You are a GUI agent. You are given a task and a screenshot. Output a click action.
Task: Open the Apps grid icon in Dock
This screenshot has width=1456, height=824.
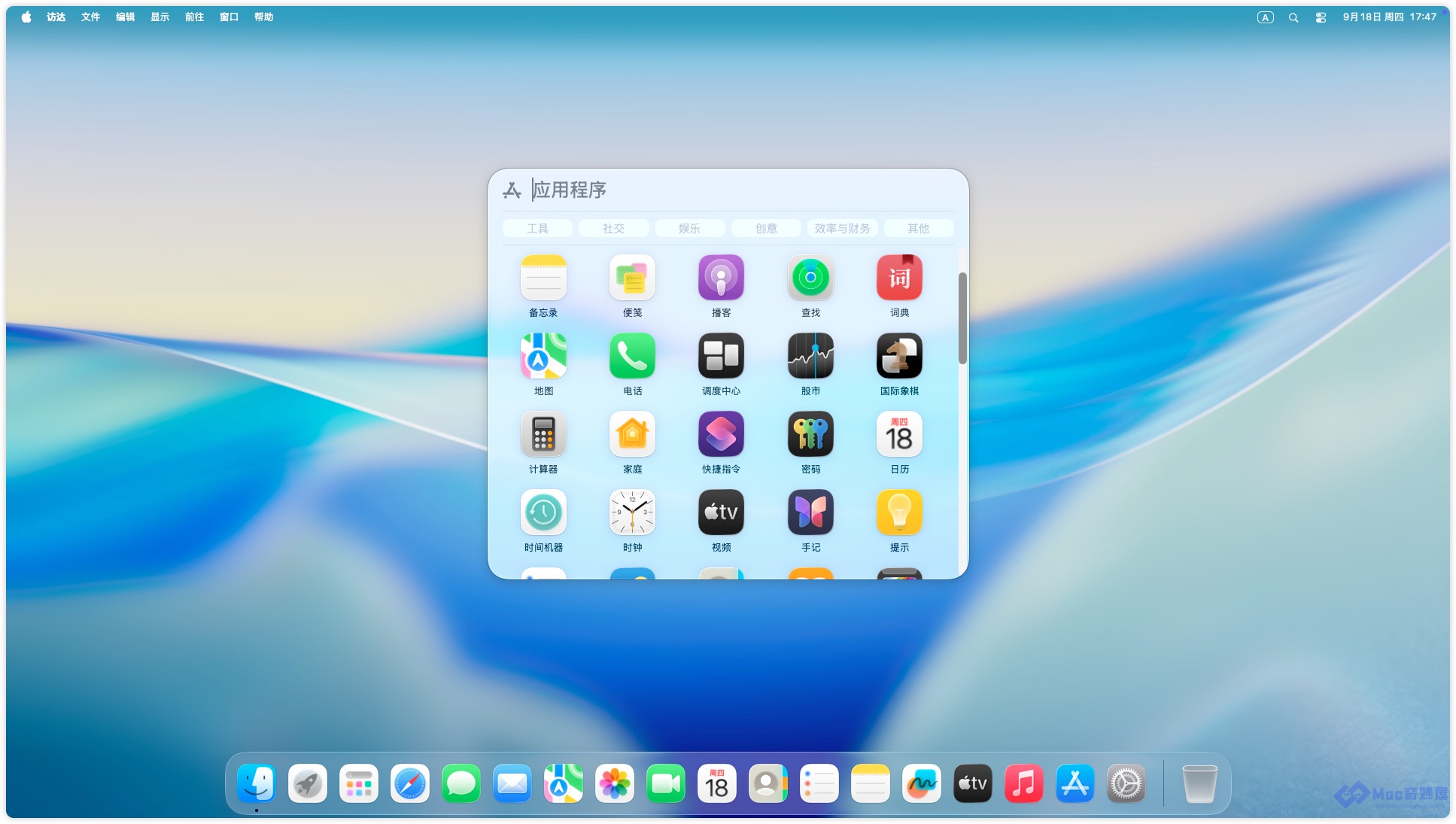tap(359, 783)
